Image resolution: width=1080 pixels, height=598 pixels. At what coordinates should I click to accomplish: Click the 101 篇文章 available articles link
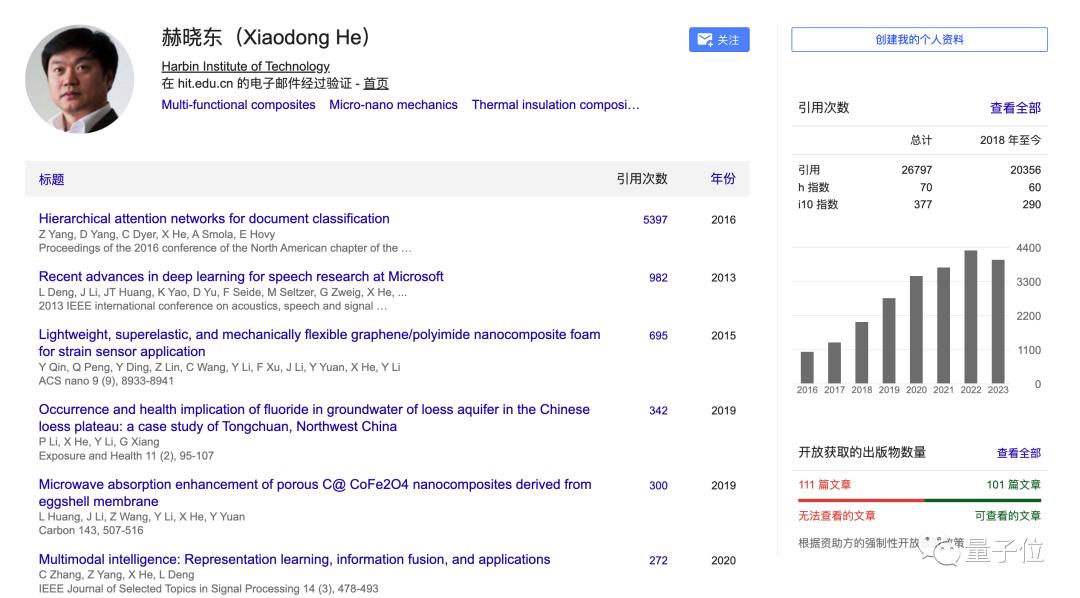[x=1013, y=485]
